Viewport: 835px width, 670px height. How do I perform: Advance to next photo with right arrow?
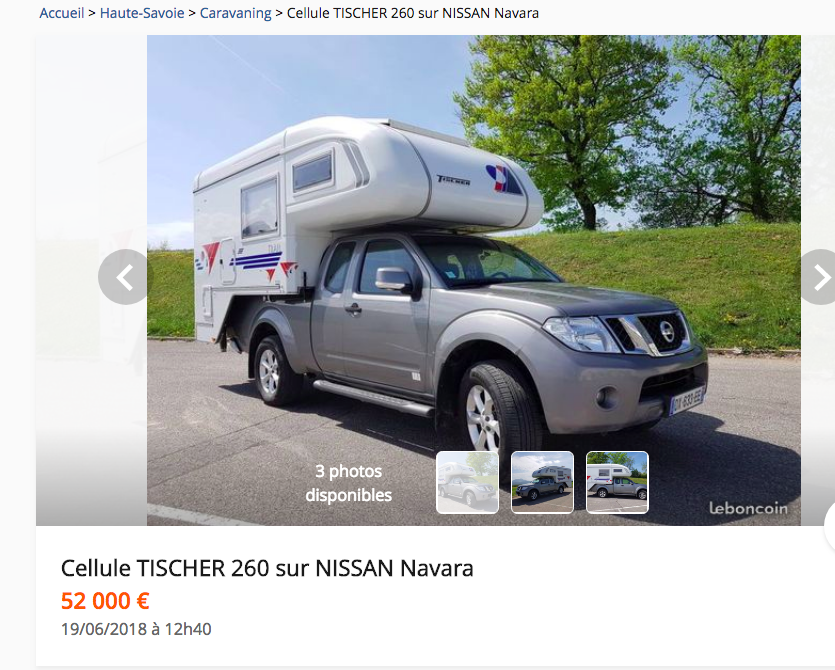point(818,277)
